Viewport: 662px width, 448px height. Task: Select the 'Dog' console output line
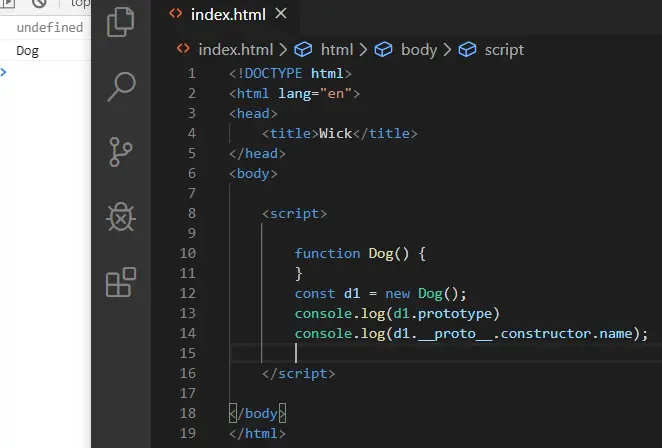pos(27,51)
